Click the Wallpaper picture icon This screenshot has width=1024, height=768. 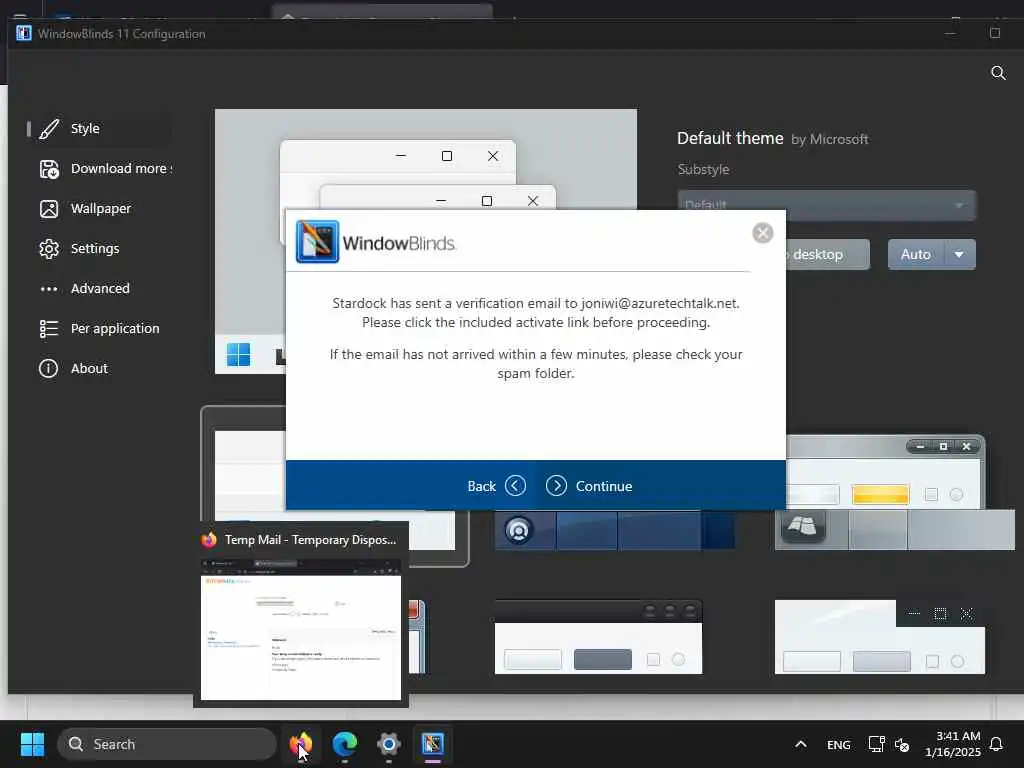click(48, 209)
